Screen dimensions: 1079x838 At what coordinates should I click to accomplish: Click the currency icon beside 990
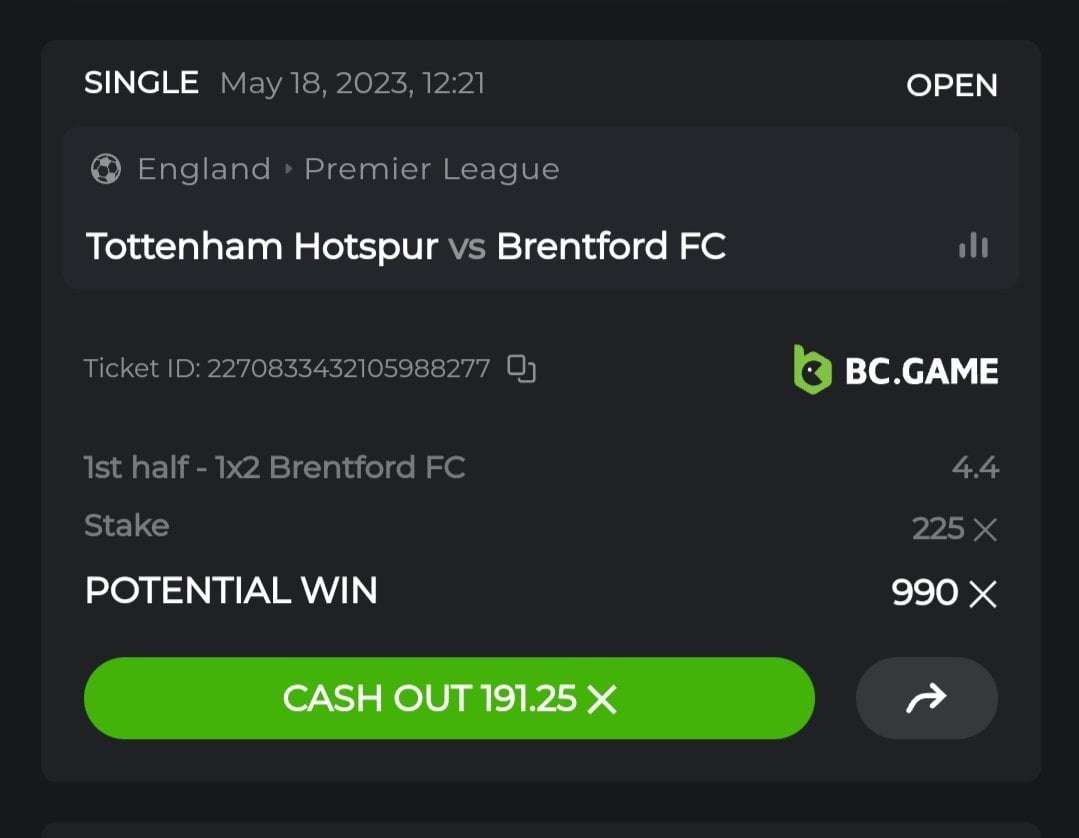pos(983,594)
